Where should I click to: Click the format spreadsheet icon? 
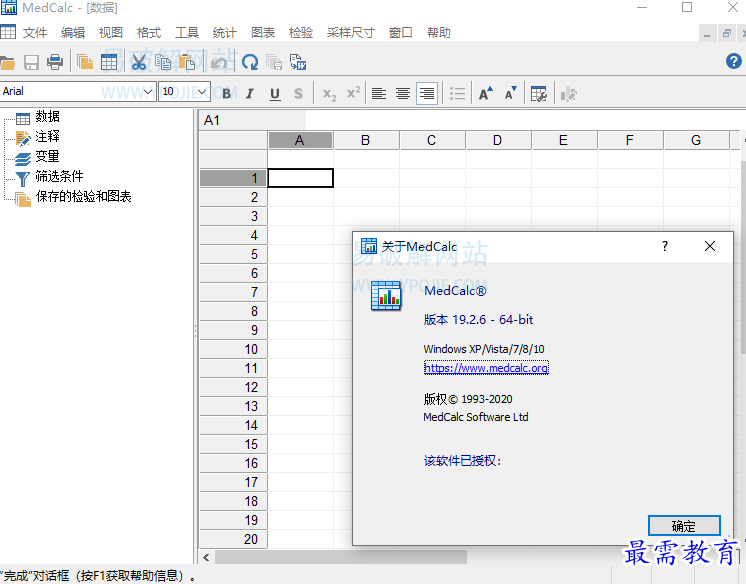point(539,94)
